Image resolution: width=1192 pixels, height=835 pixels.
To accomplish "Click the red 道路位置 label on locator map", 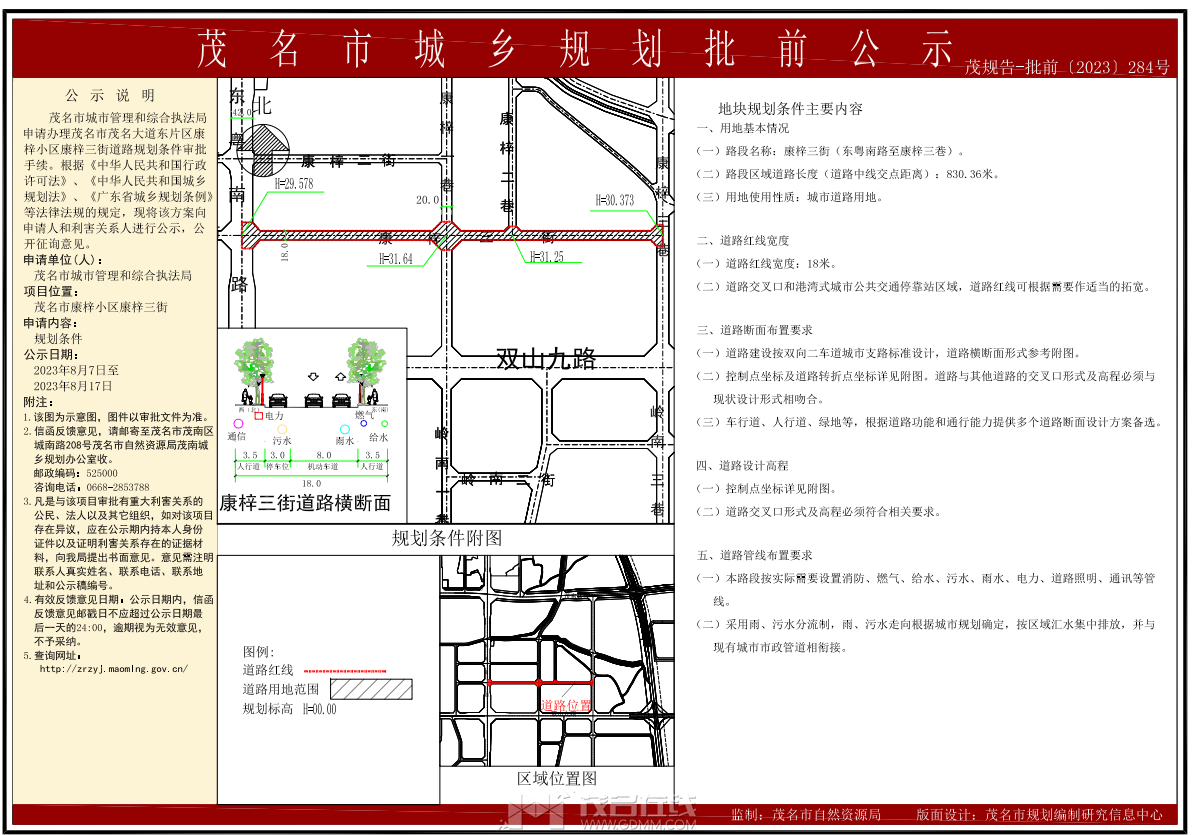I will tap(566, 704).
